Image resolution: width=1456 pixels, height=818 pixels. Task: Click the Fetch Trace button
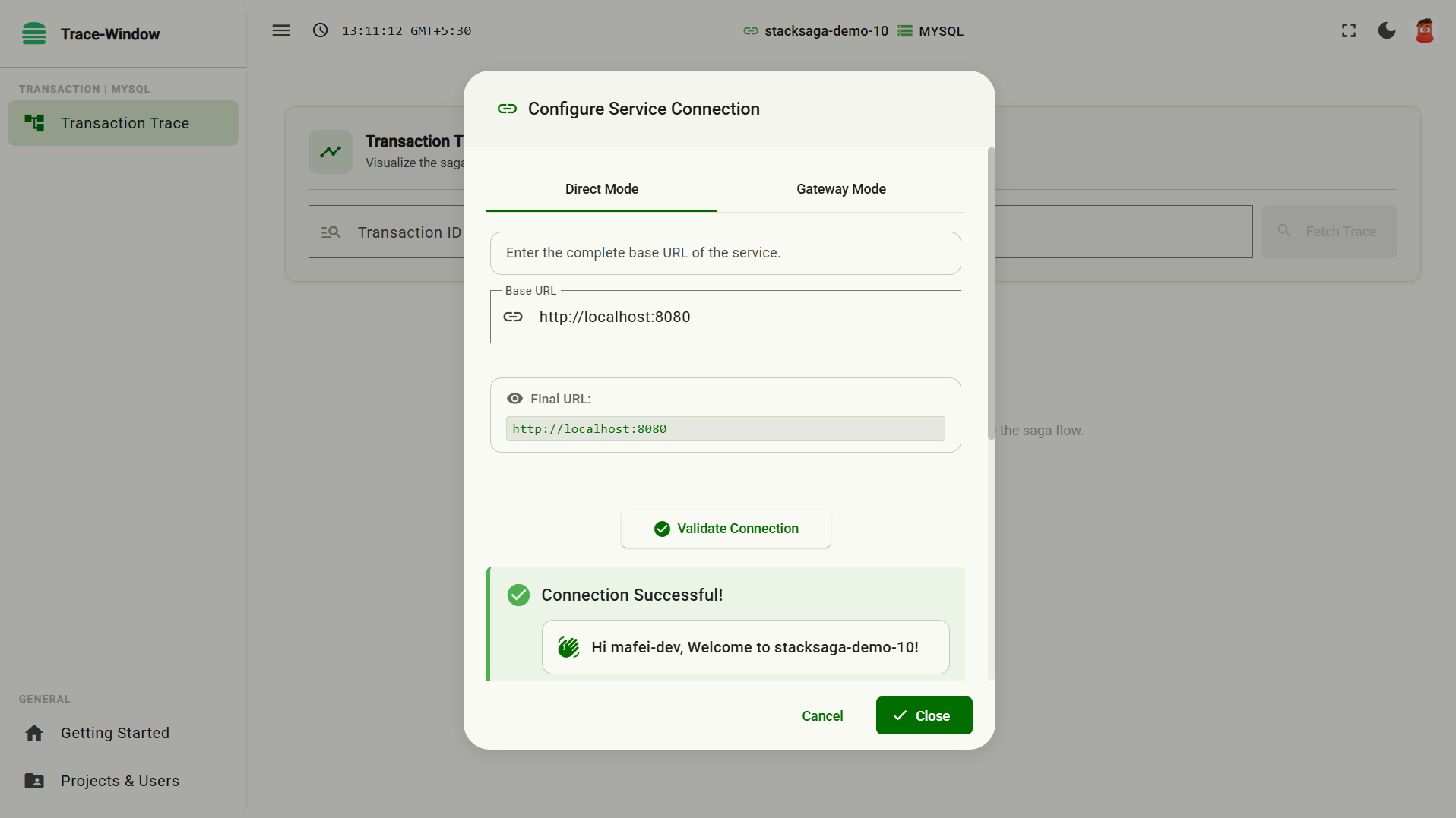coord(1330,232)
